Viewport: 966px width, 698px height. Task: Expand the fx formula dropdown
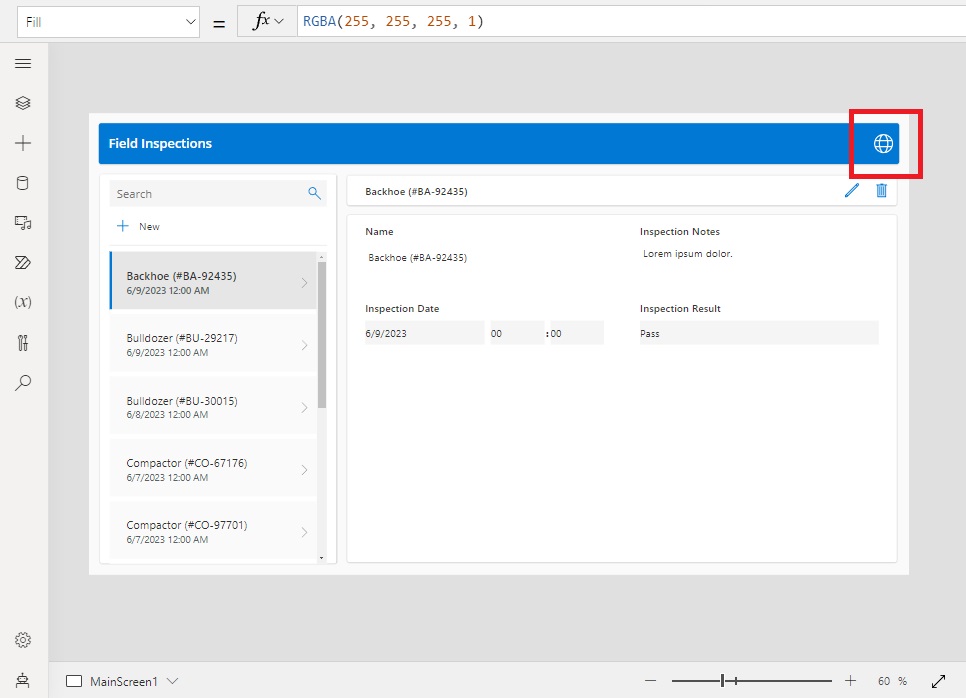(x=267, y=22)
